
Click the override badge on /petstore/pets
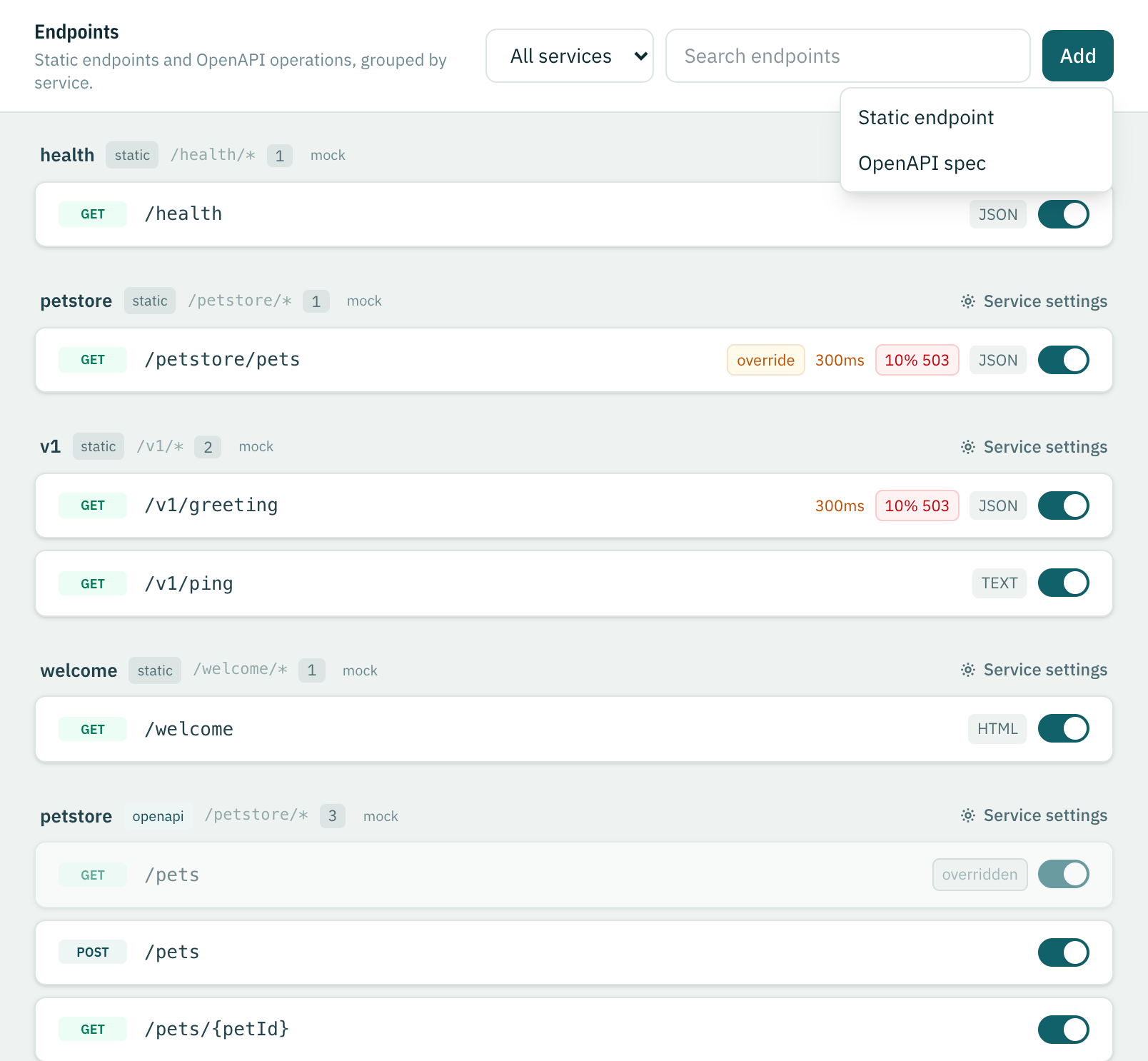pos(766,360)
